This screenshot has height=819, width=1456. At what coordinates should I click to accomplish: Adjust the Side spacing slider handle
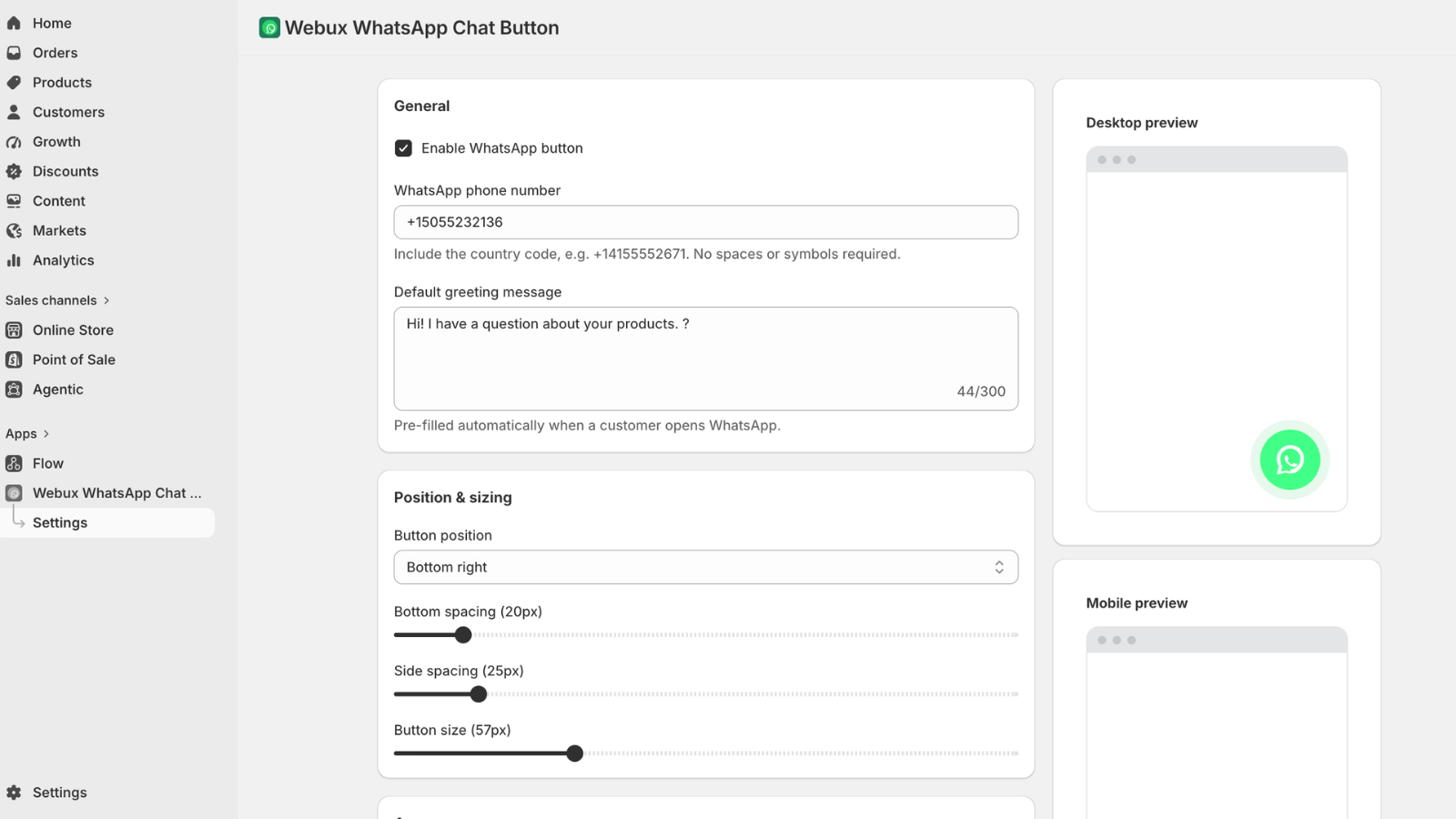[479, 694]
